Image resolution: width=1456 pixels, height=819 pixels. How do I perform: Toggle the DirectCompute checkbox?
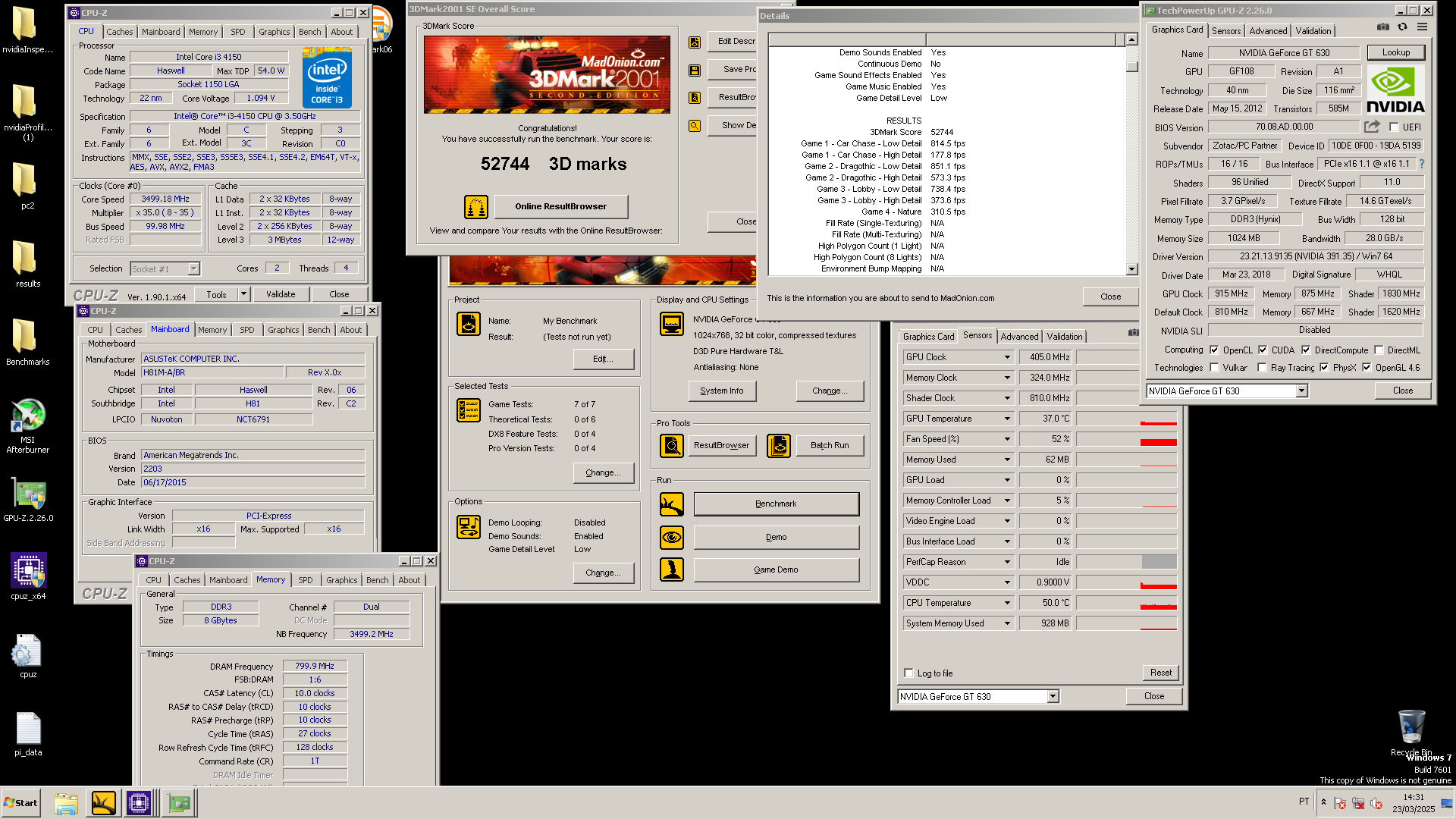coord(1306,350)
